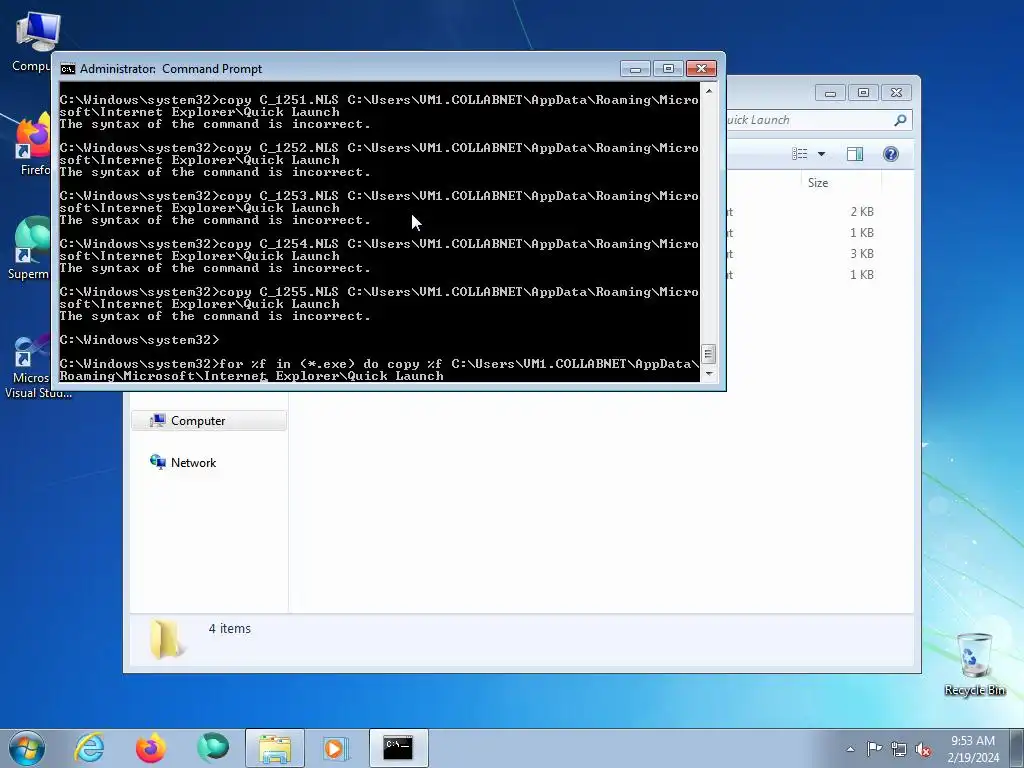1024x768 pixels.
Task: Click the Command Prompt title bar icon
Action: [67, 69]
